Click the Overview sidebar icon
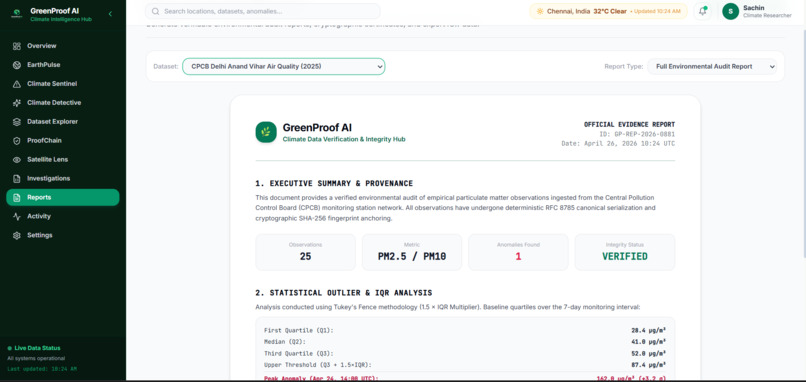806x382 pixels. coord(17,46)
